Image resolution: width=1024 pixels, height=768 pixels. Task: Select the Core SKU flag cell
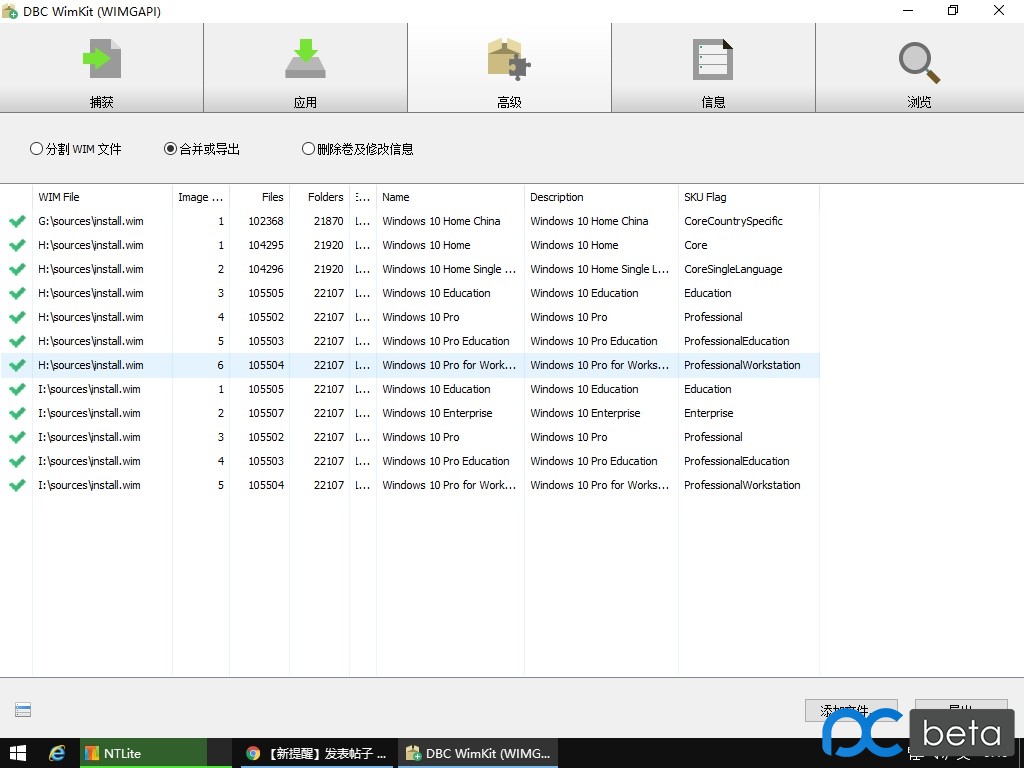click(696, 246)
